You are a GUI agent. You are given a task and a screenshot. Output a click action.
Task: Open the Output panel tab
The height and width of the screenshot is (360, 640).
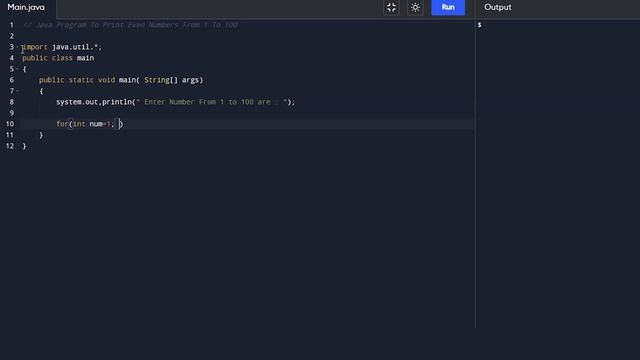click(x=498, y=7)
